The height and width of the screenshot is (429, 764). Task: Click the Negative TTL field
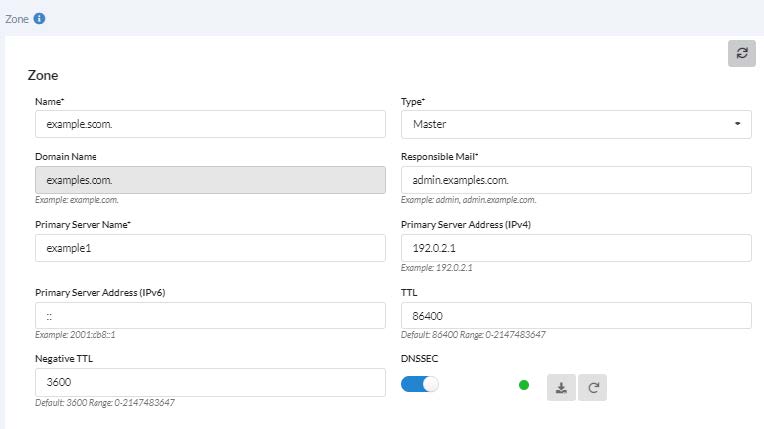point(210,382)
